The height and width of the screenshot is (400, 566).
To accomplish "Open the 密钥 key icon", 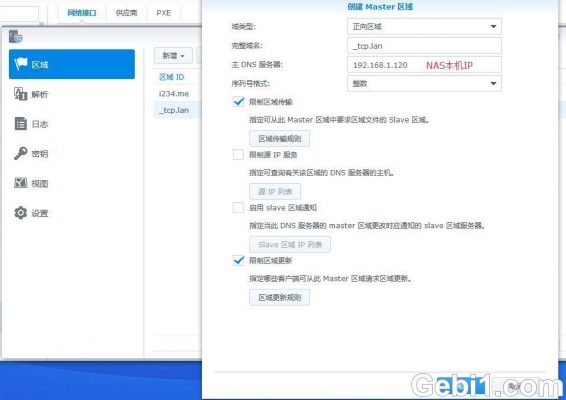I will click(21, 153).
